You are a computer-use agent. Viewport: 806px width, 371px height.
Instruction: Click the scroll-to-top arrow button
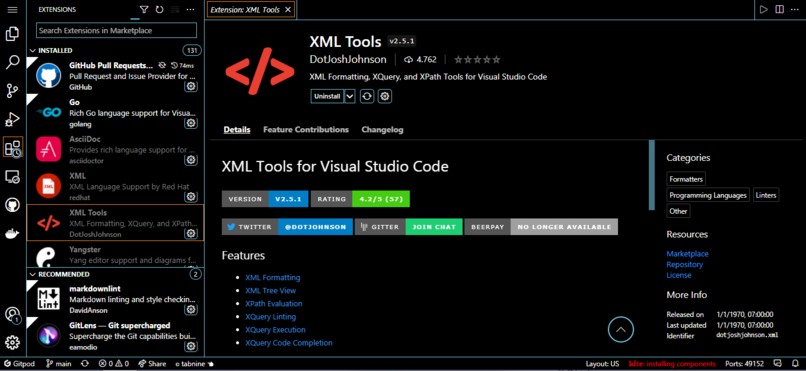click(620, 329)
